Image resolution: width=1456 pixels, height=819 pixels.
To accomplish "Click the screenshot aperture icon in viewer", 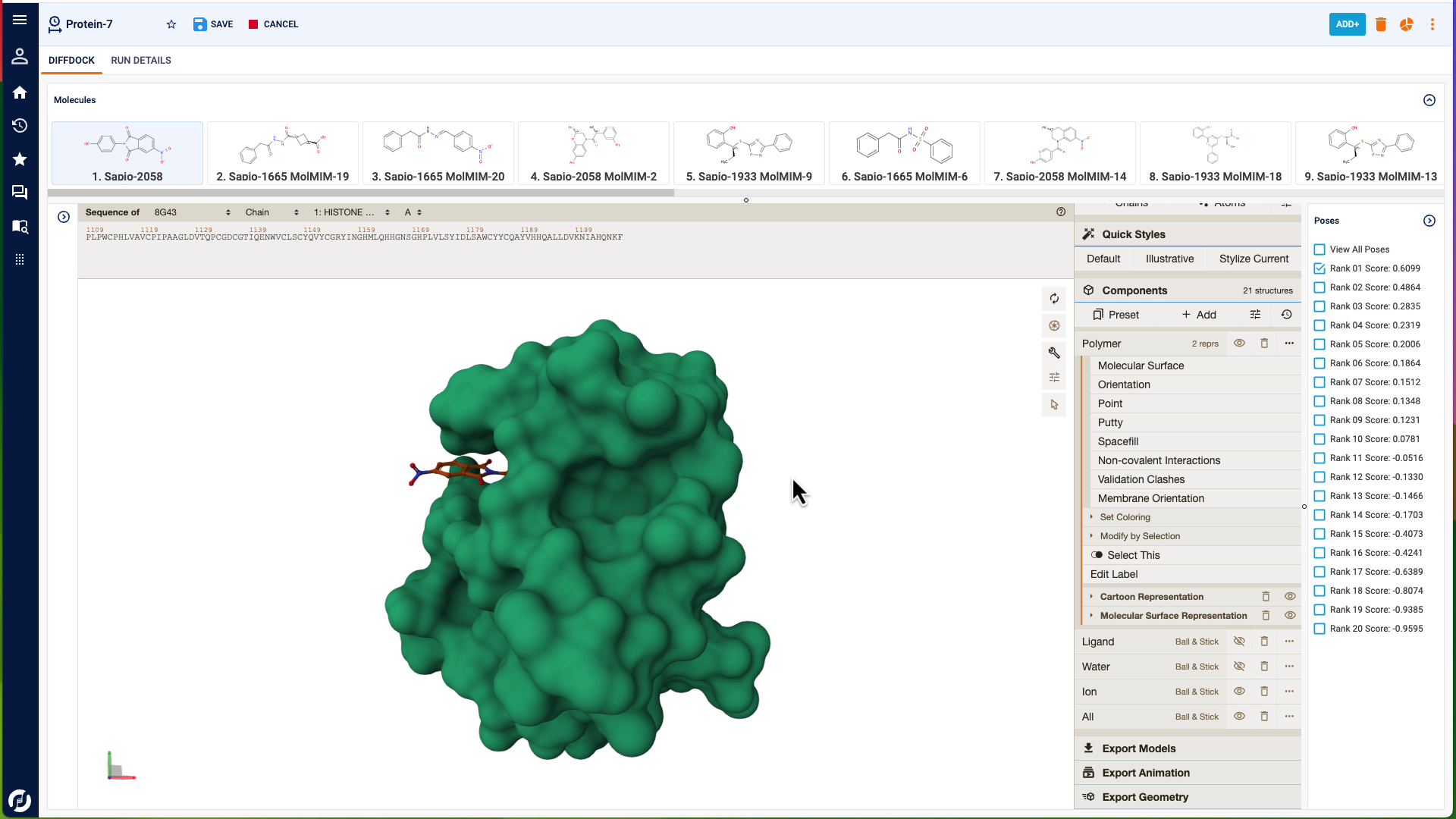I will coord(1054,326).
